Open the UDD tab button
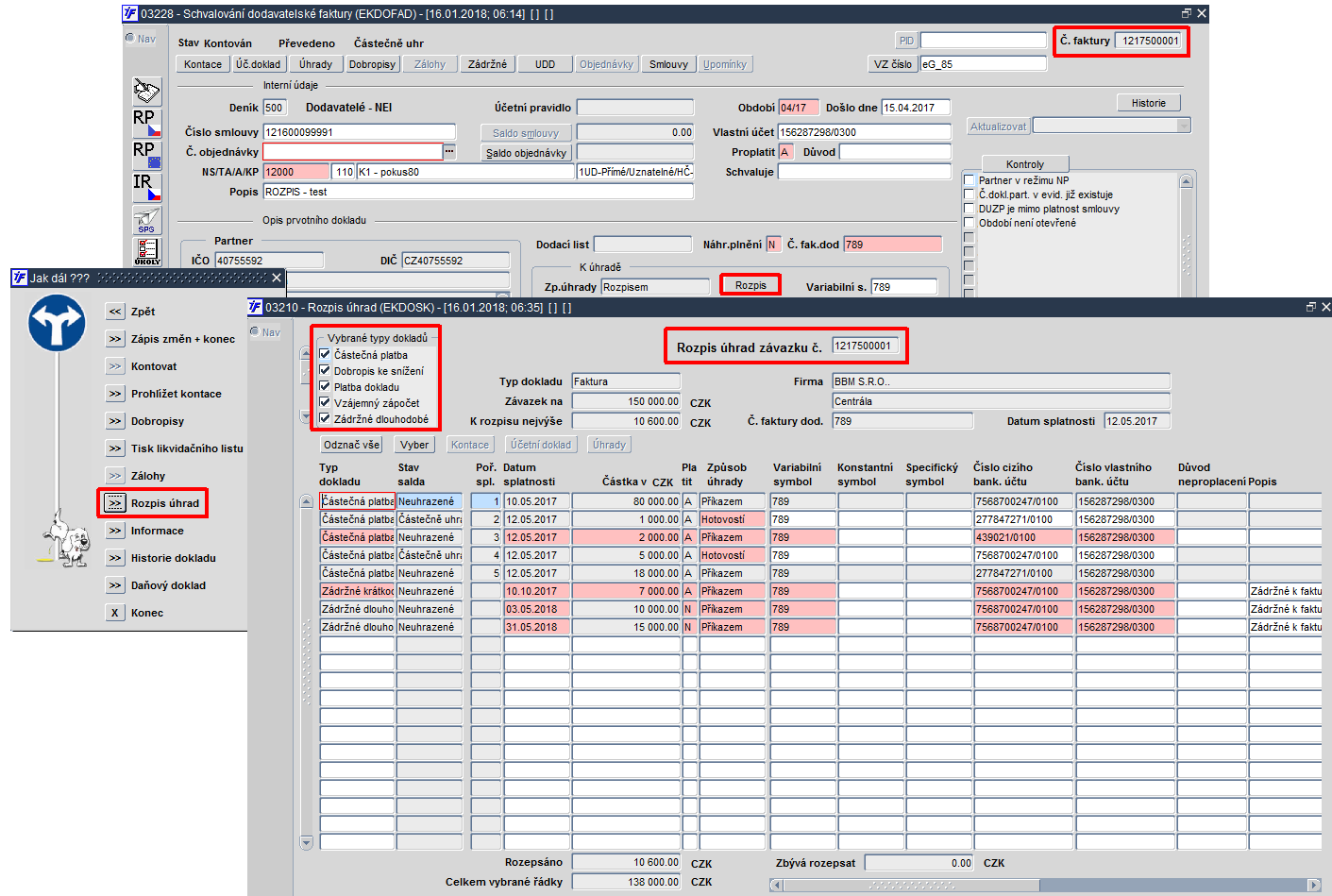1332x896 pixels. [545, 64]
